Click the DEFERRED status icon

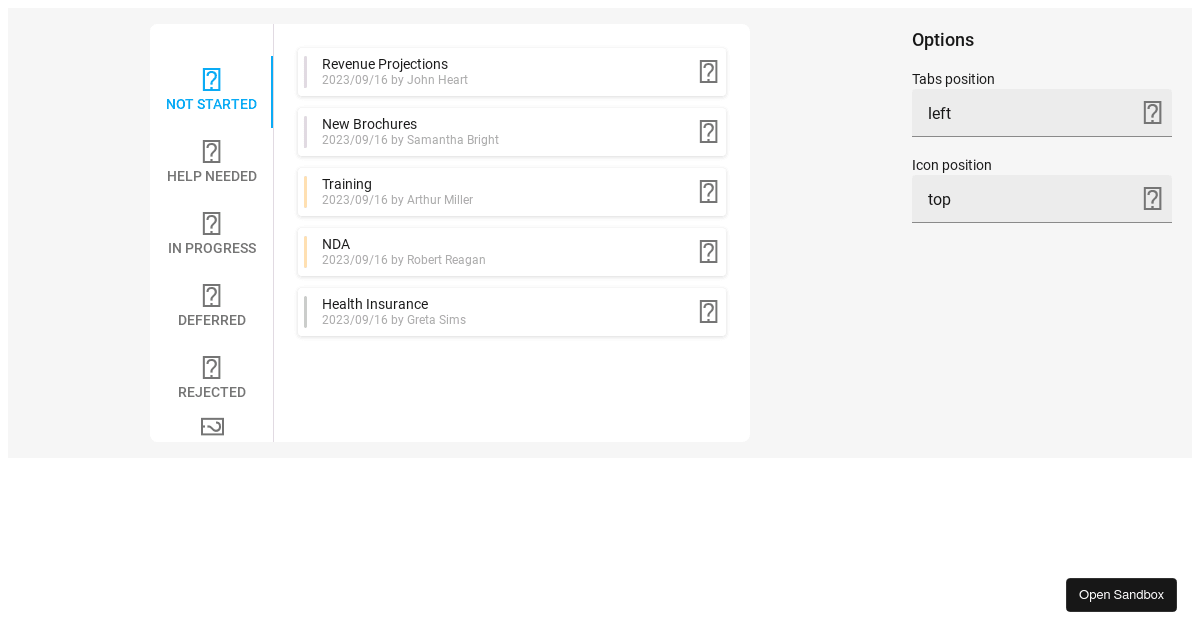coord(211,295)
